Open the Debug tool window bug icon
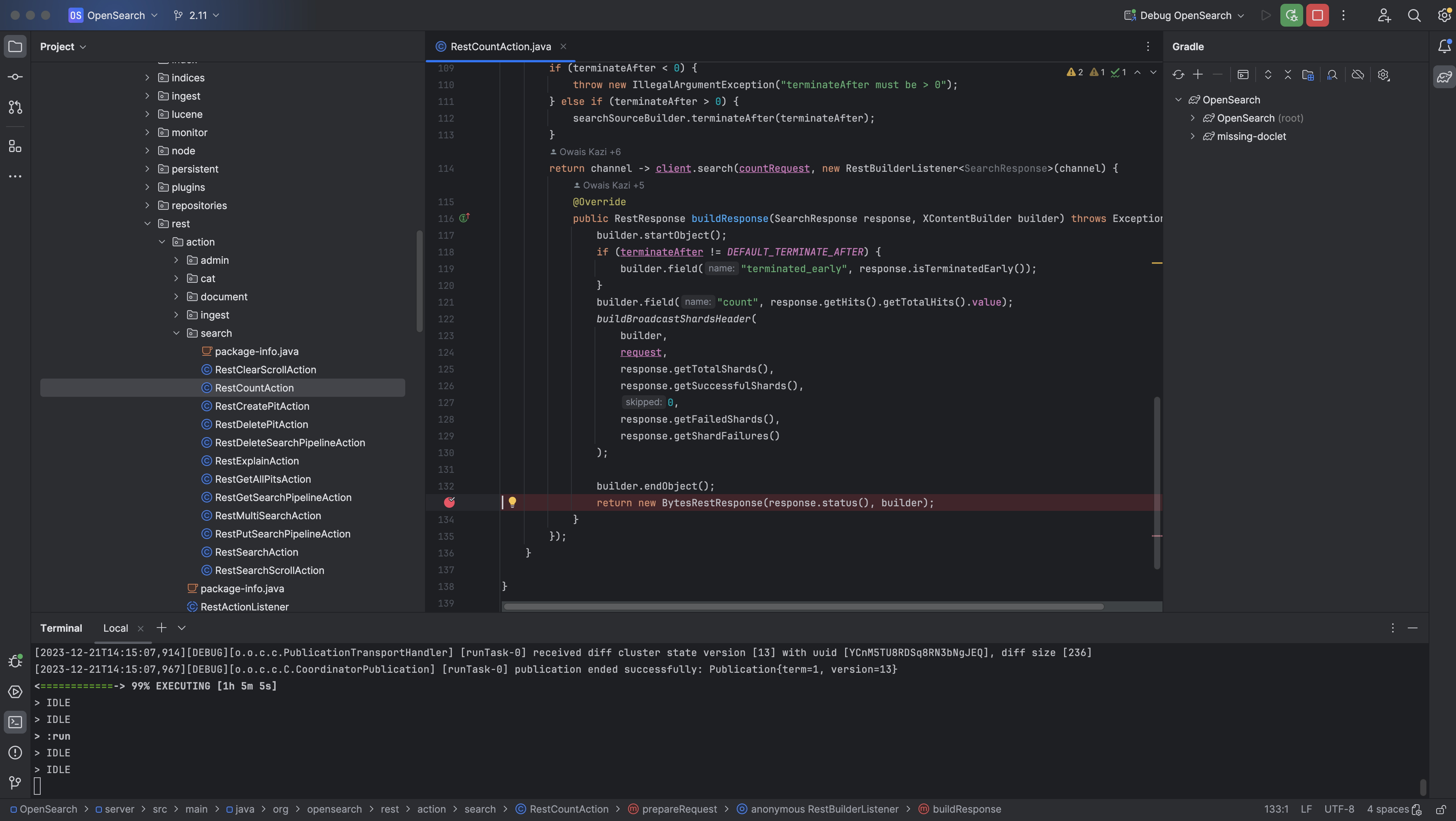 pyautogui.click(x=15, y=660)
